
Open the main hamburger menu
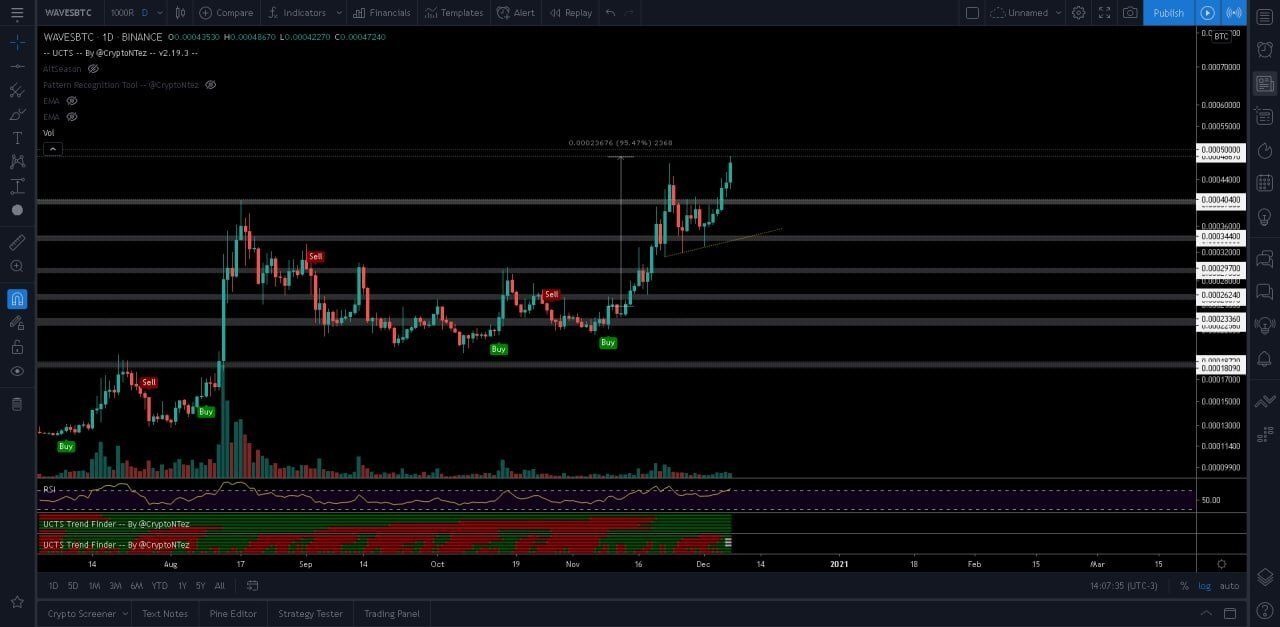point(16,13)
